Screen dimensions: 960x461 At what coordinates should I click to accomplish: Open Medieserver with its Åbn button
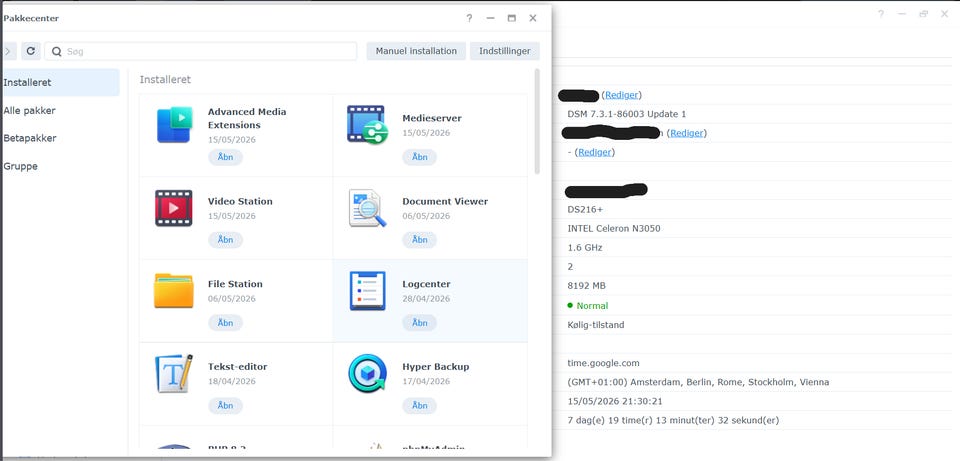(x=419, y=157)
